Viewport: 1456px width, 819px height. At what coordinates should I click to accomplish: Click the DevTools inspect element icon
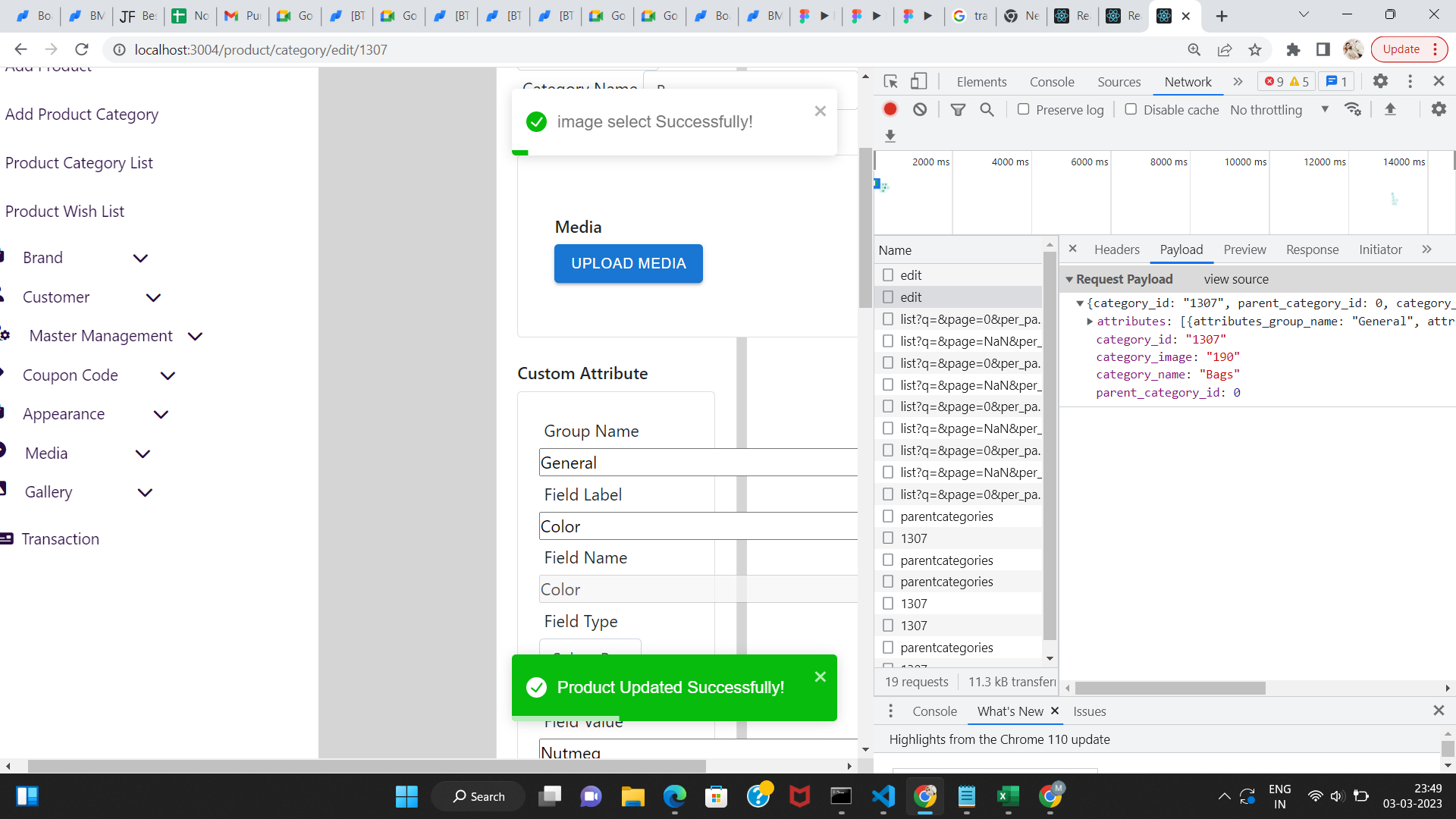pos(891,81)
